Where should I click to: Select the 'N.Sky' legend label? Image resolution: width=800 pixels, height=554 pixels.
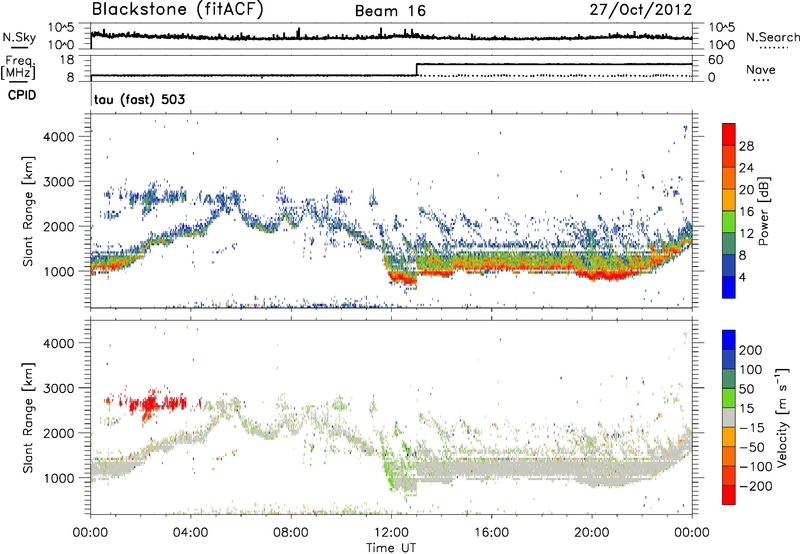tap(19, 37)
